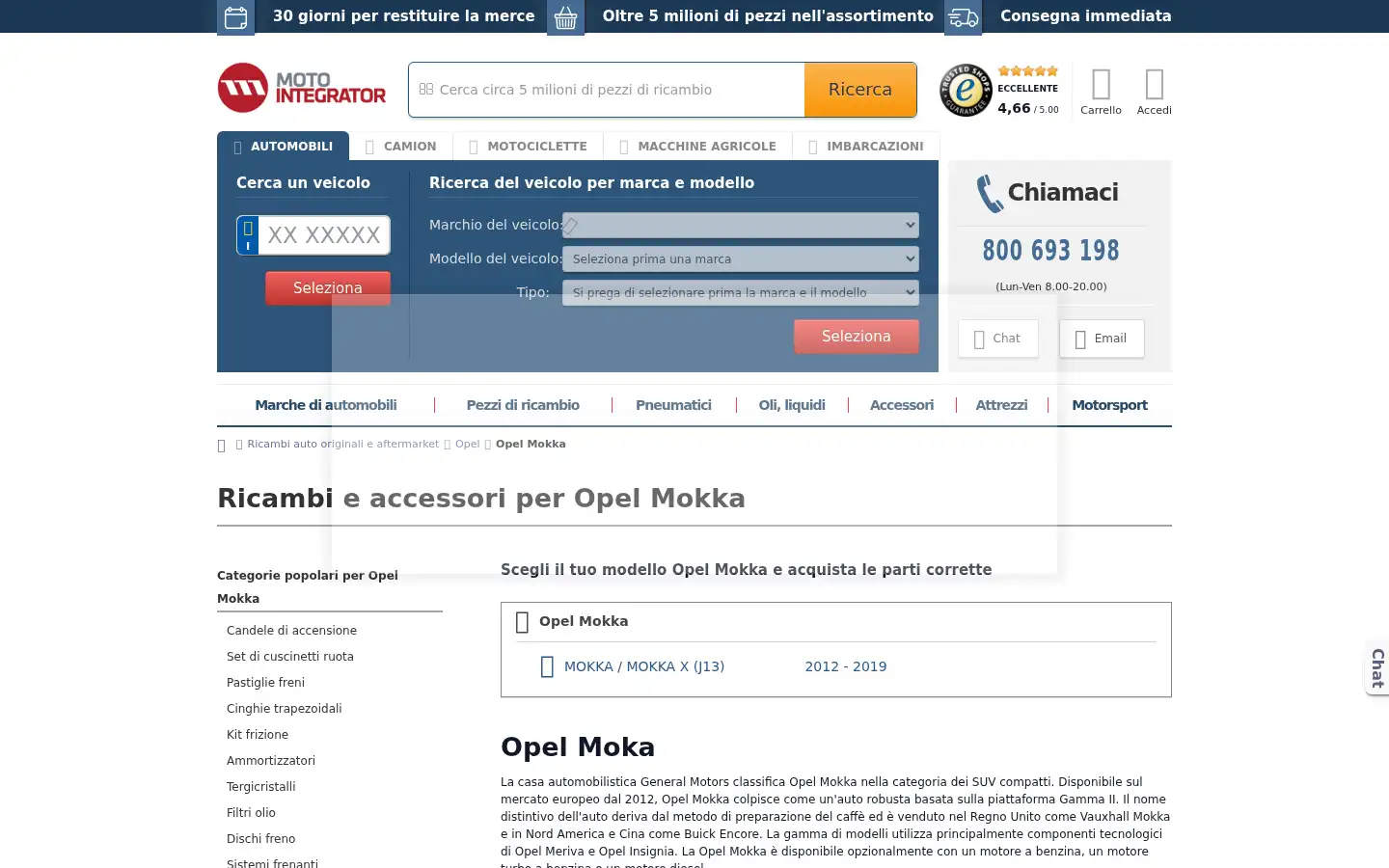The width and height of the screenshot is (1389, 868).
Task: Click the 2012 - 2019 year range
Action: pos(846,666)
